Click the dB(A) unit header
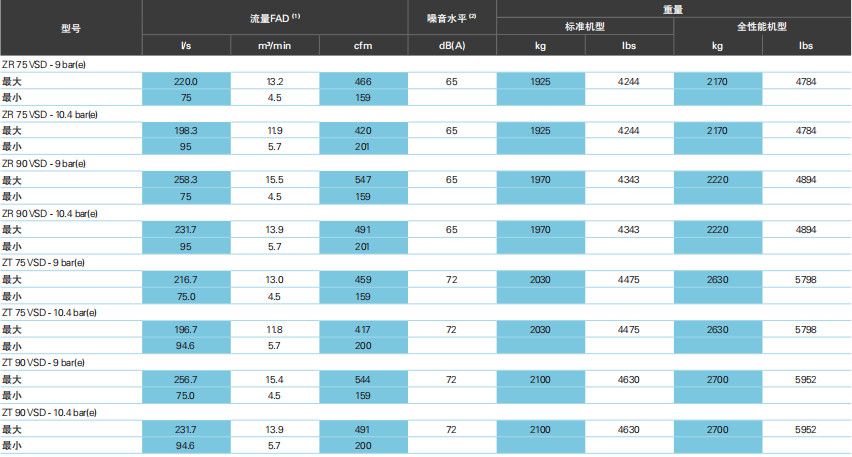The height and width of the screenshot is (457, 852). pyautogui.click(x=451, y=46)
